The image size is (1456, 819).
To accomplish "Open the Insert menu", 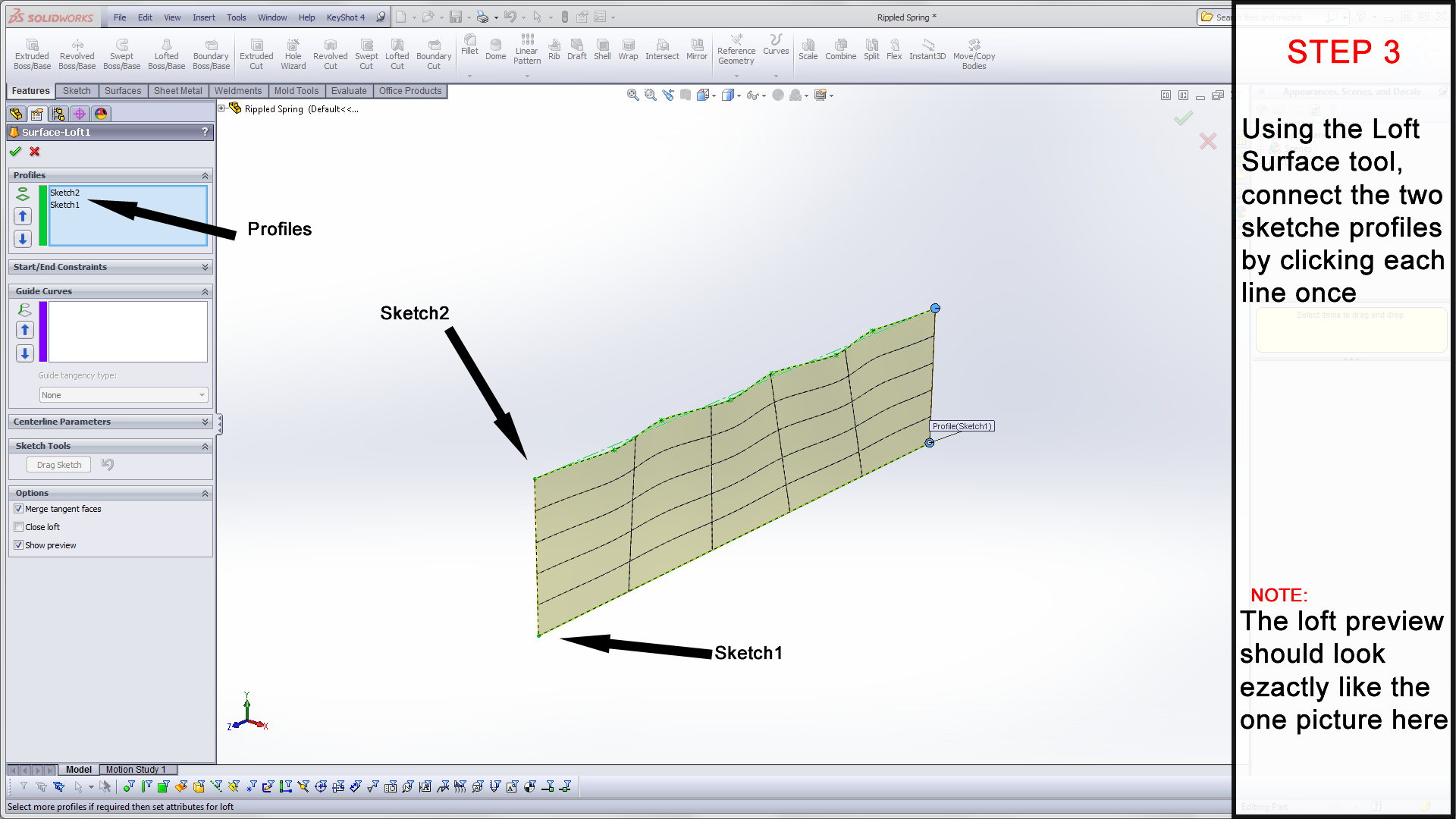I will click(203, 17).
